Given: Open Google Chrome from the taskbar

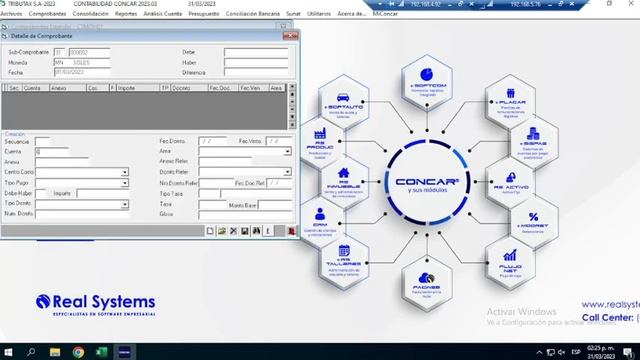Looking at the screenshot, I should [x=78, y=352].
